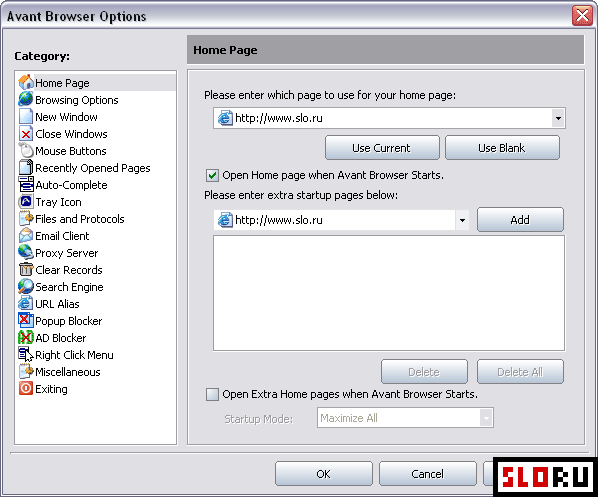Viewport: 598px width, 497px height.
Task: Click inside the extra startup pages list
Action: [389, 293]
